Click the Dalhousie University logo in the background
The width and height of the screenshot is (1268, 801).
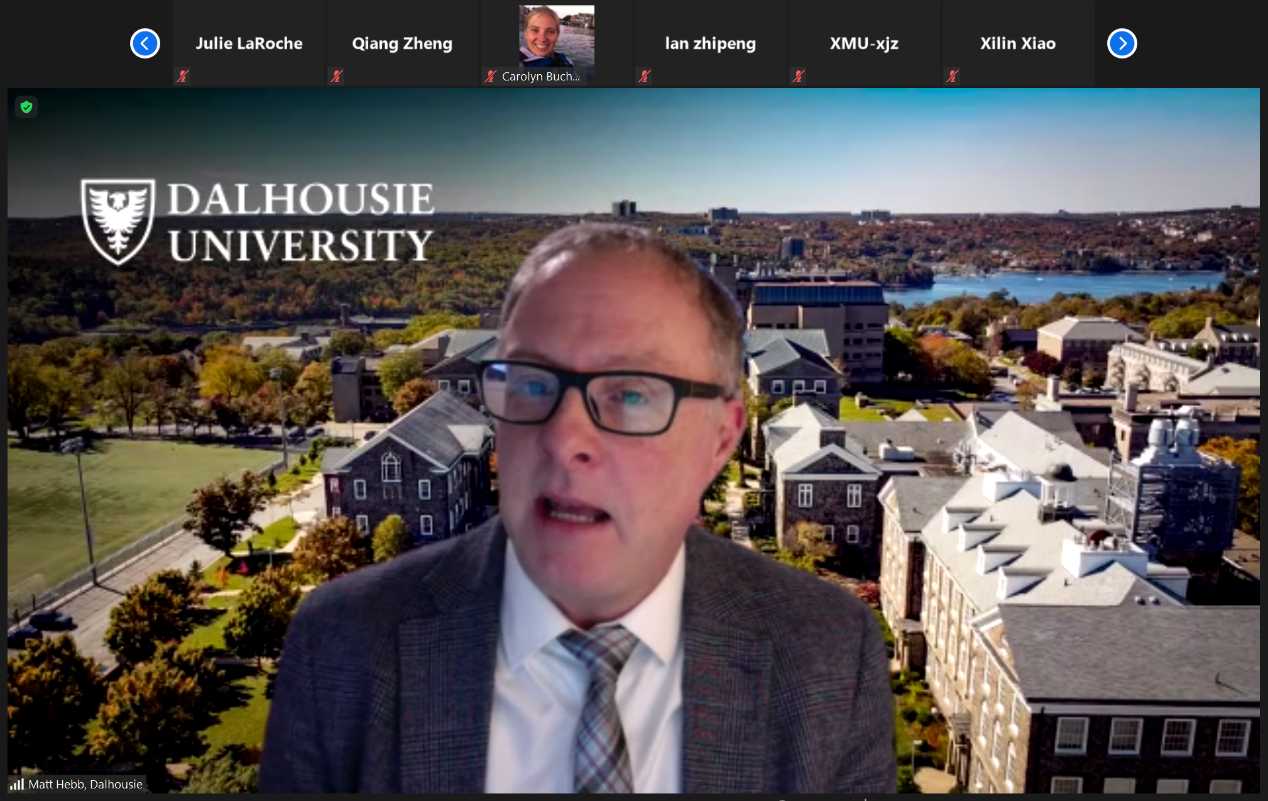tap(257, 222)
